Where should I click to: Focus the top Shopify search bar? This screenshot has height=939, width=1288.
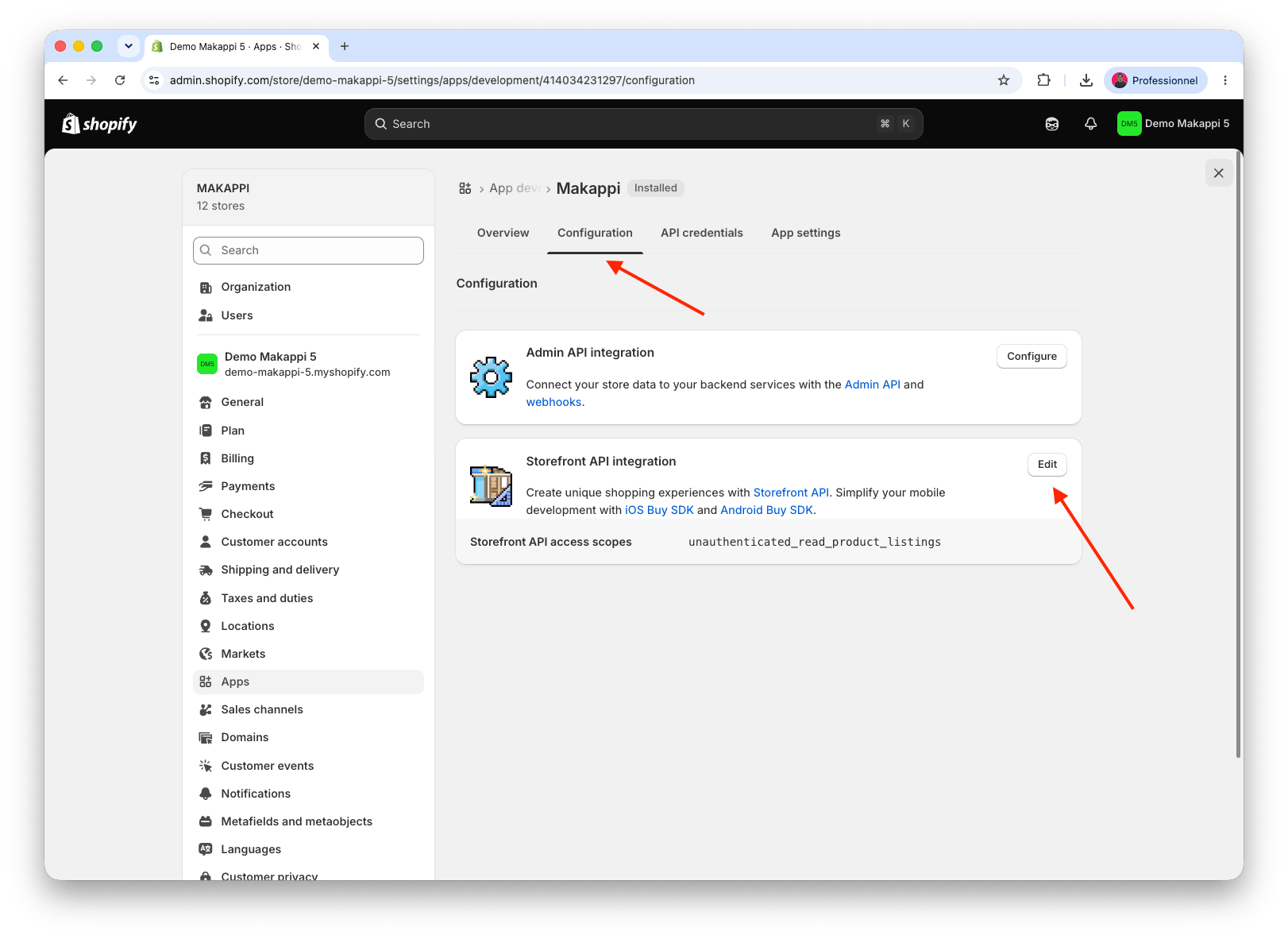point(643,124)
